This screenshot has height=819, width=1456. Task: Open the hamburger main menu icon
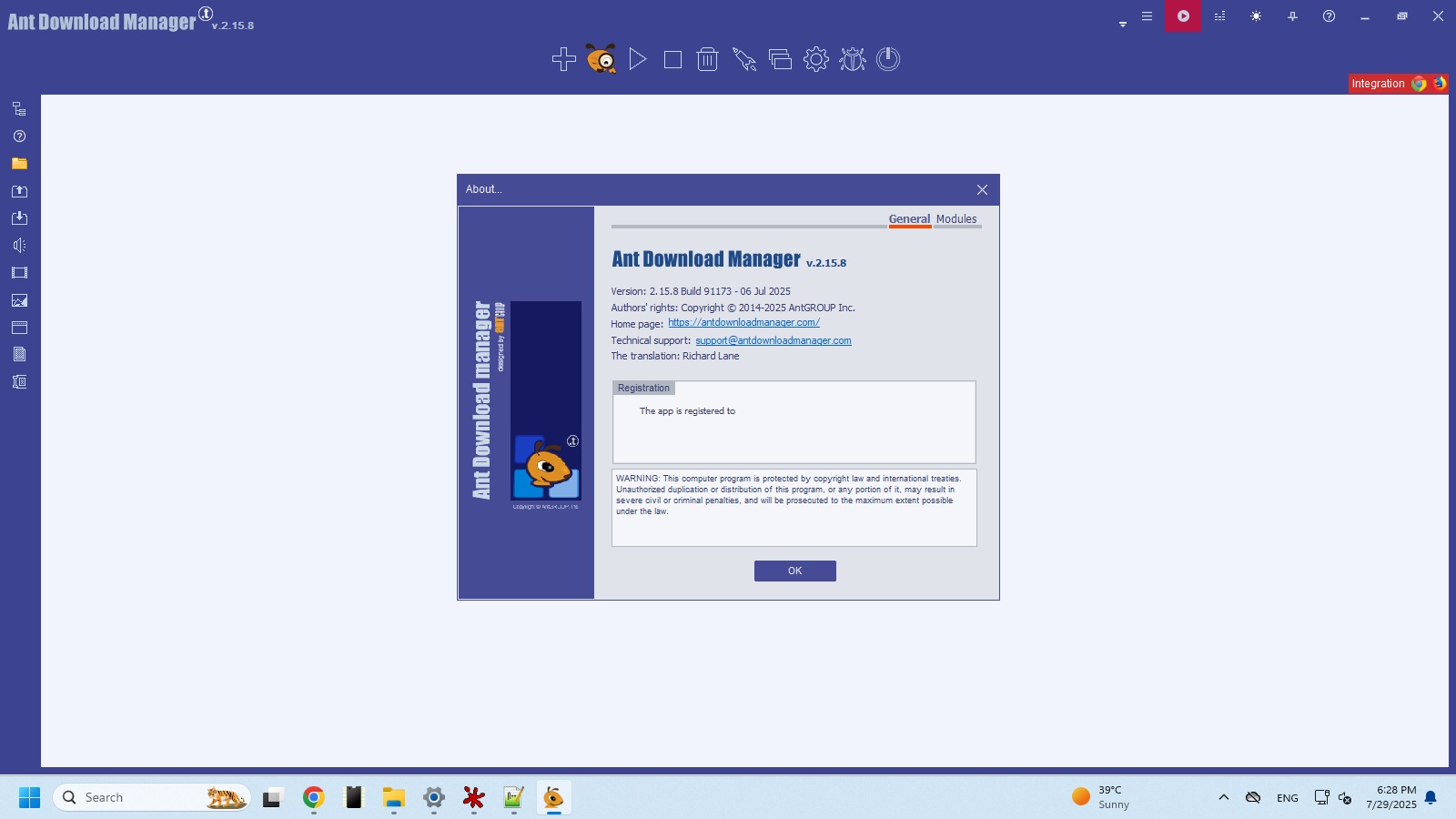(x=1147, y=16)
